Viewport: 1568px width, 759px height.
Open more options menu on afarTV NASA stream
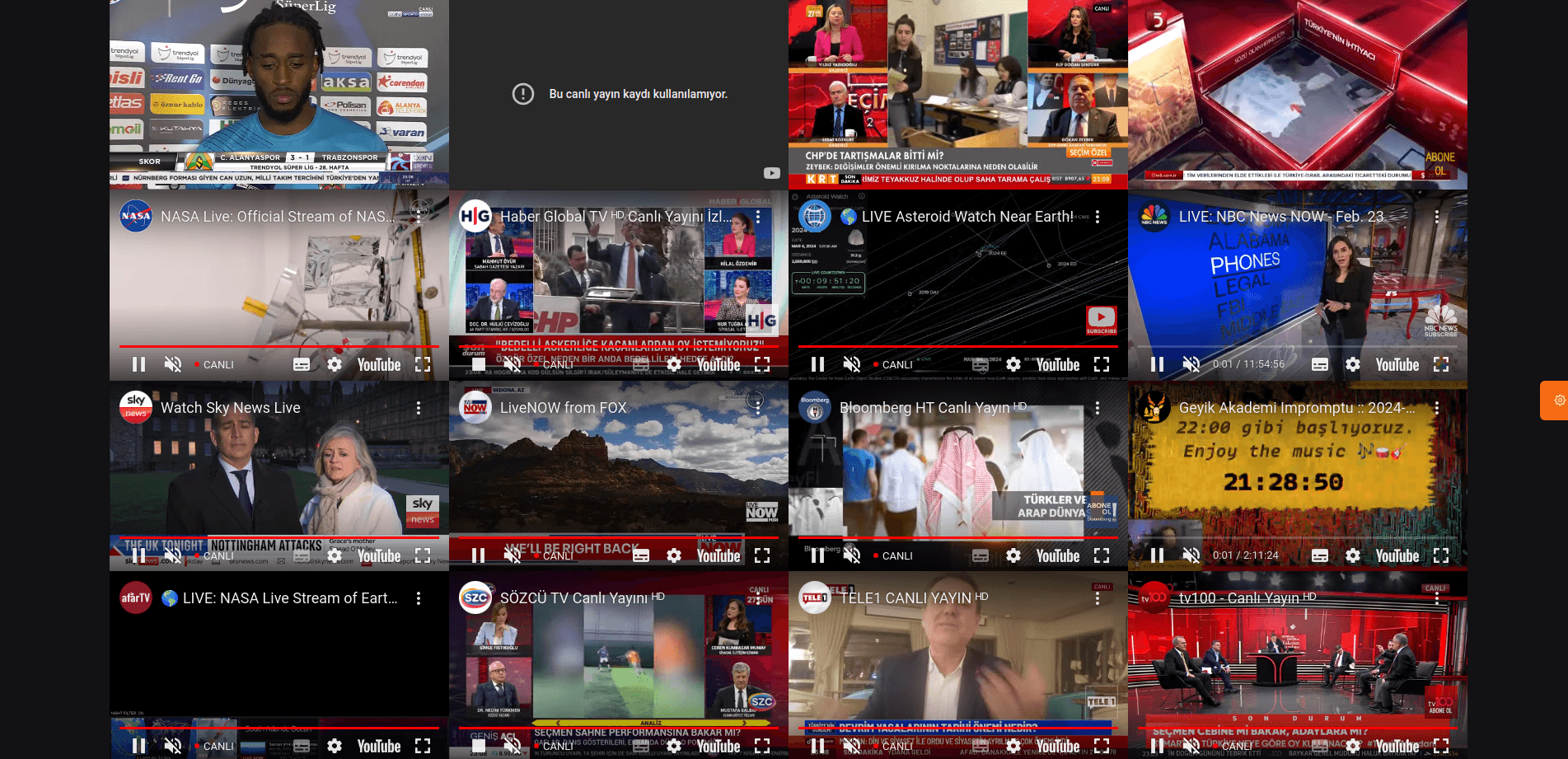[419, 598]
